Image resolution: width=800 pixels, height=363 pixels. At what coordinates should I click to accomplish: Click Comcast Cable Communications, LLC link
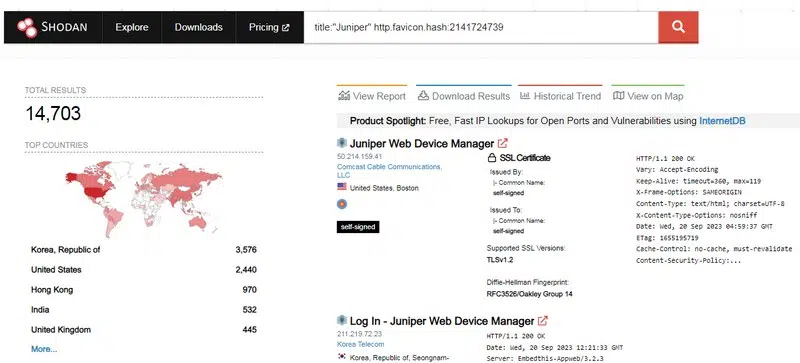389,171
